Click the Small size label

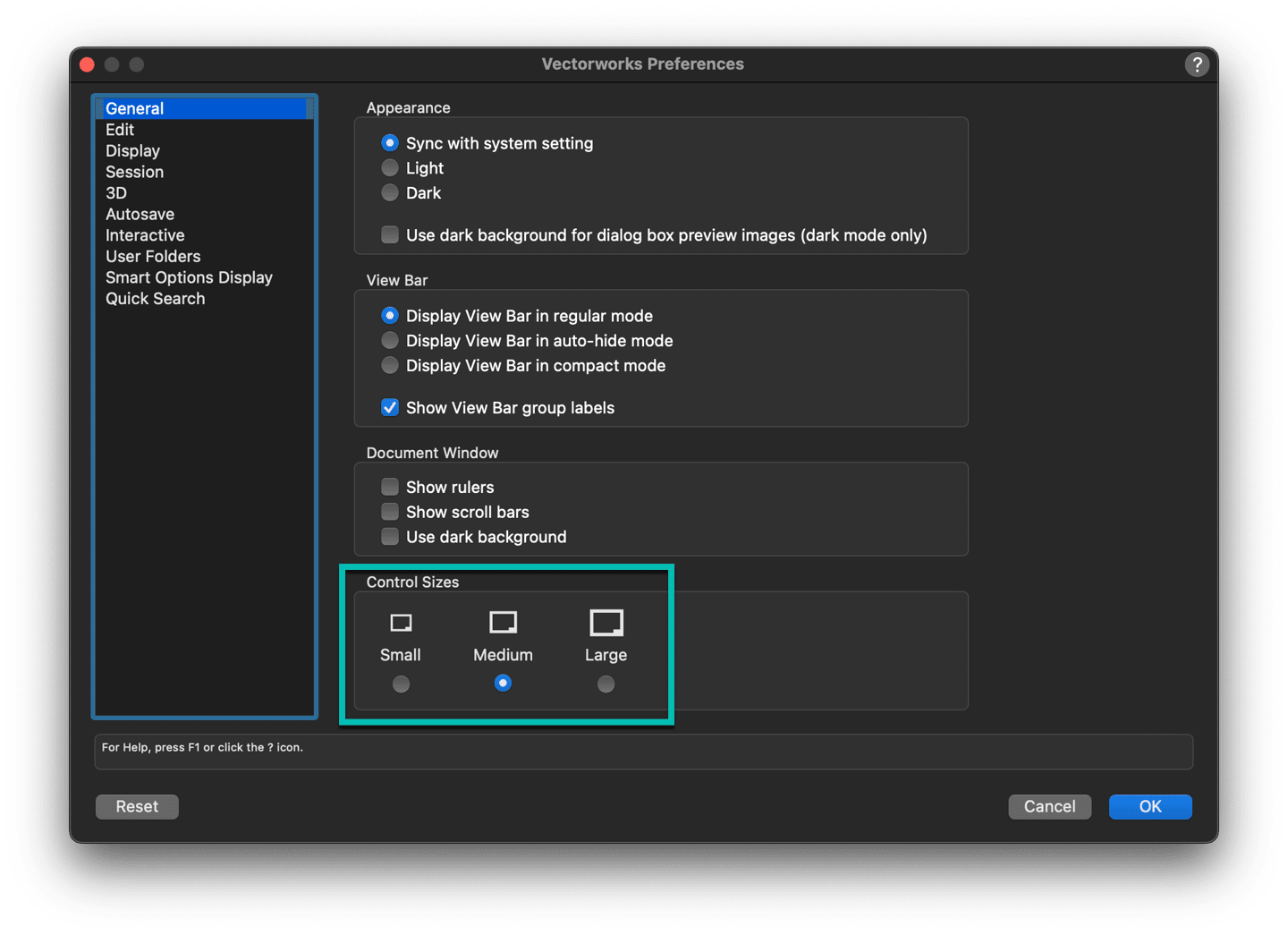401,655
